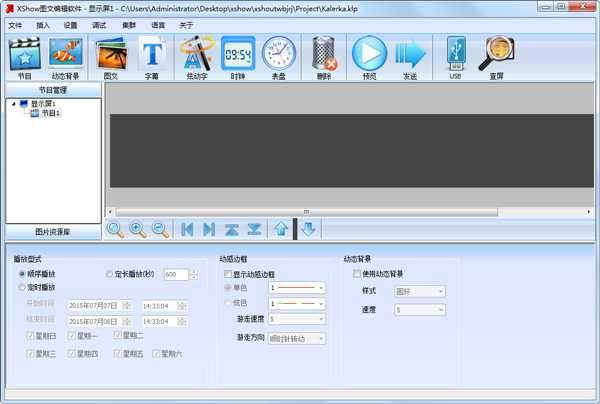Open the 设置 menu
Image resolution: width=600 pixels, height=404 pixels.
click(x=70, y=25)
